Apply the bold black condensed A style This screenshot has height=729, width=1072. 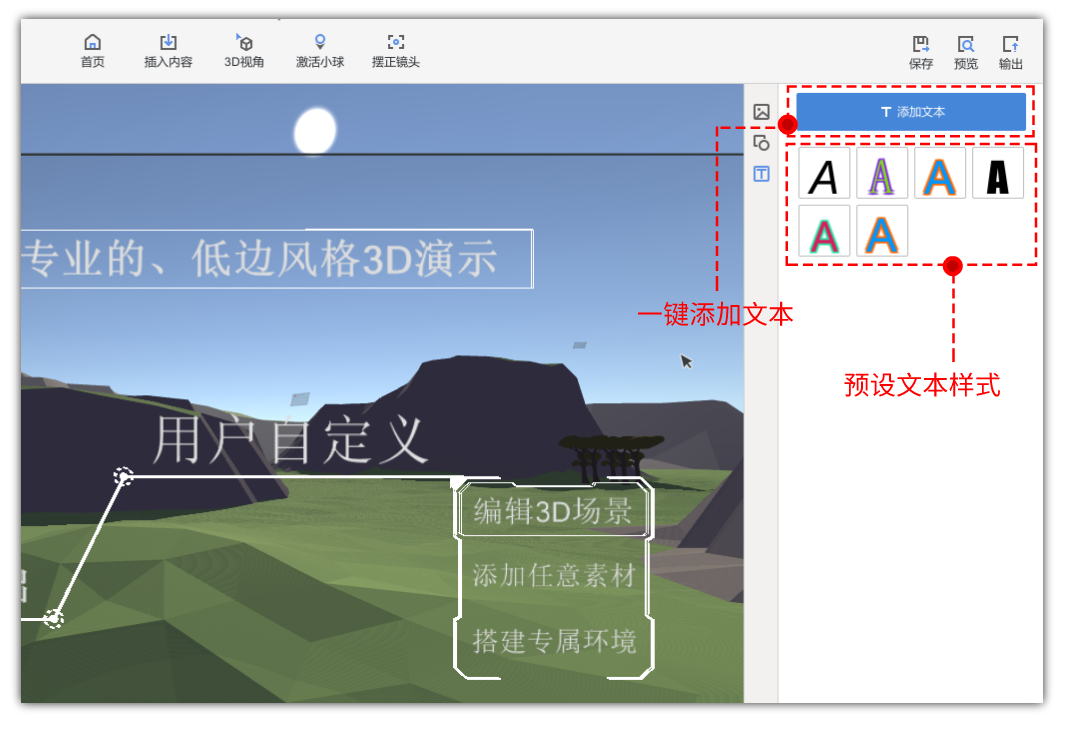[998, 175]
